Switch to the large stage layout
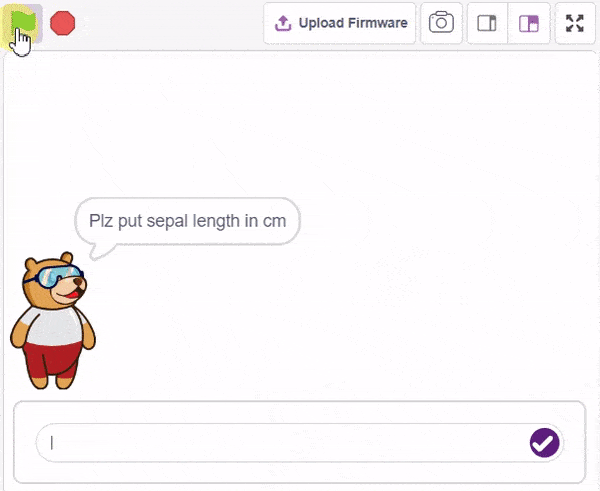The image size is (600, 491). click(x=529, y=23)
